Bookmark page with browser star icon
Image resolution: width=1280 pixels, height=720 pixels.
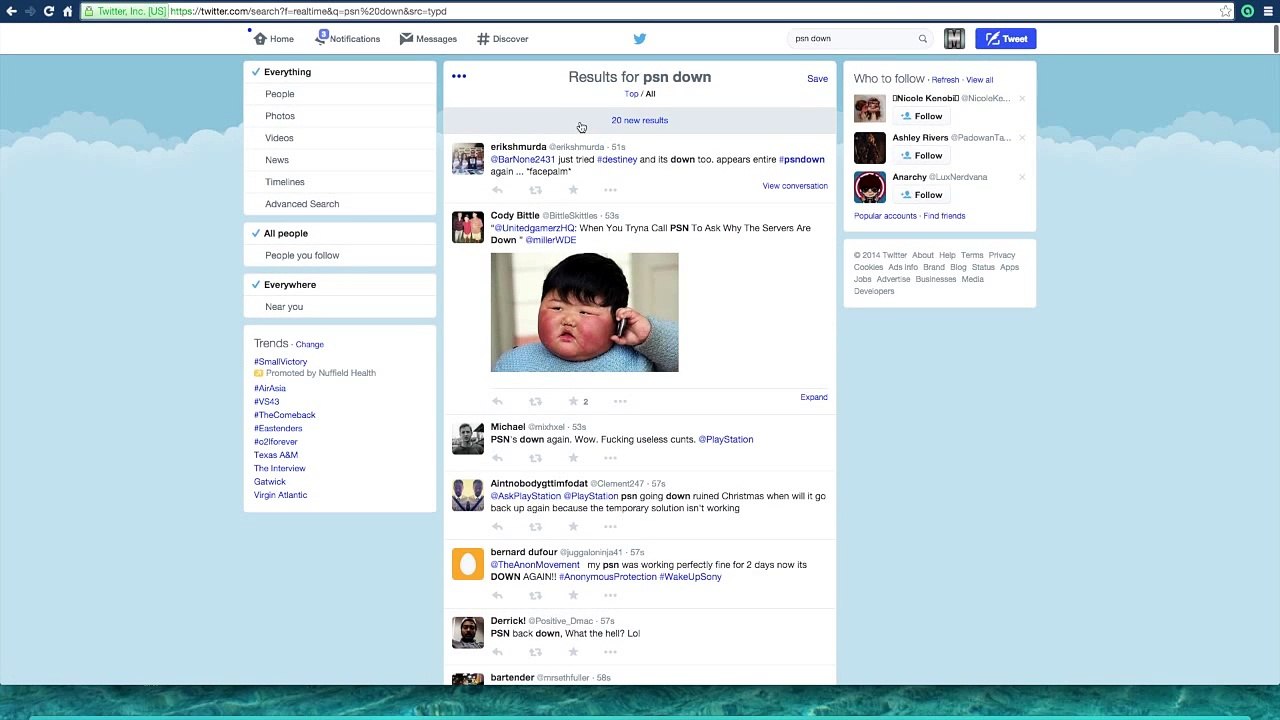tap(1225, 11)
